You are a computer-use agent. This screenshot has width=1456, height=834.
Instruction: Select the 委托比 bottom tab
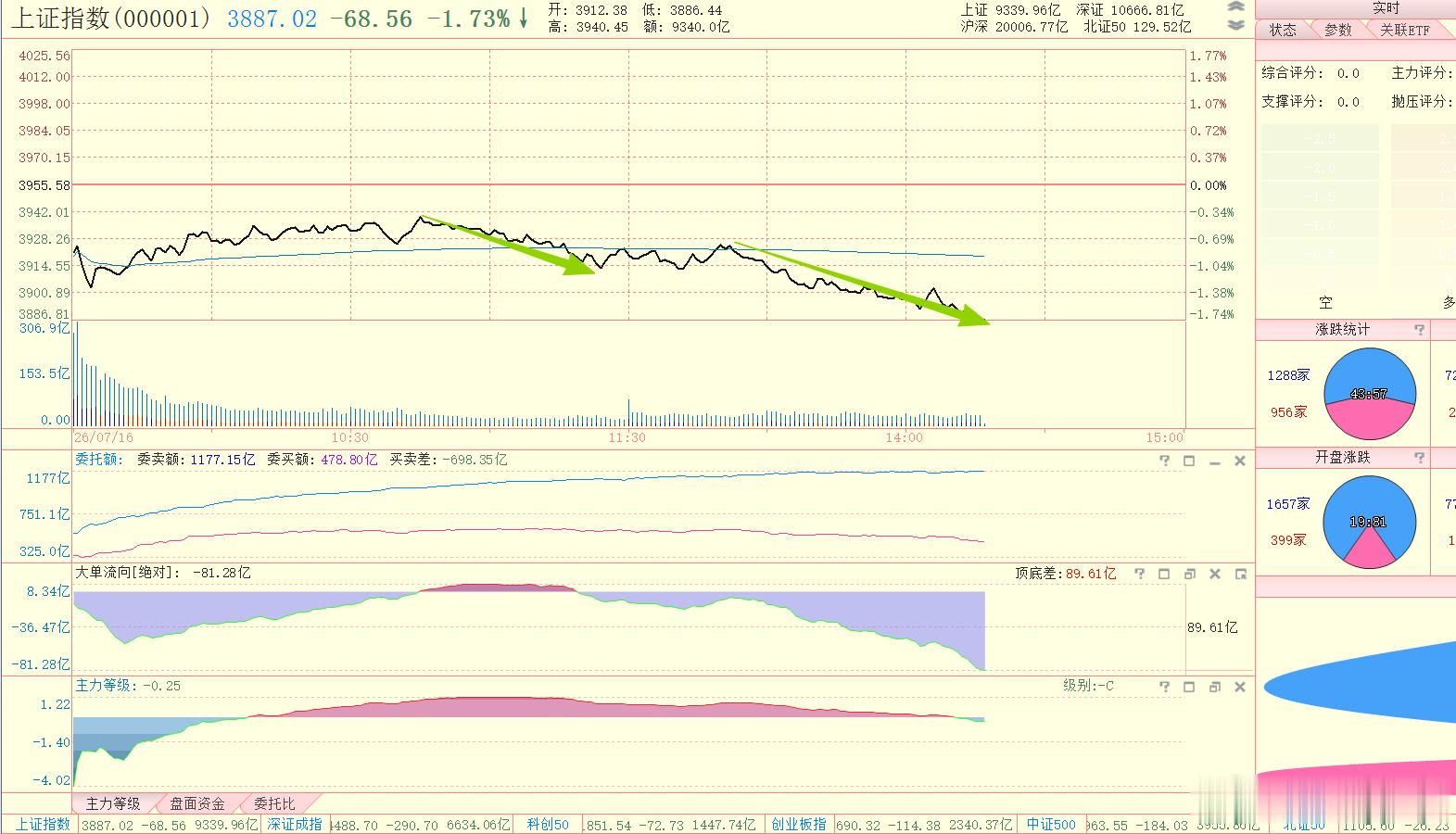point(274,803)
